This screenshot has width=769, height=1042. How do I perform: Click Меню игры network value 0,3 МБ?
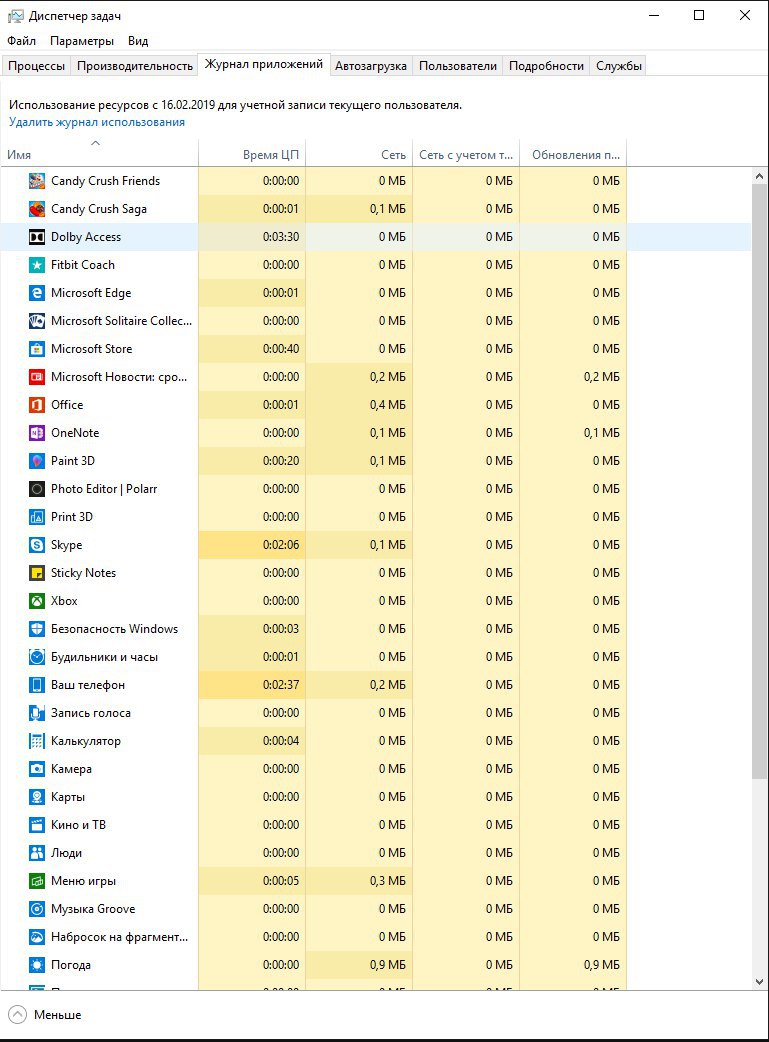387,881
